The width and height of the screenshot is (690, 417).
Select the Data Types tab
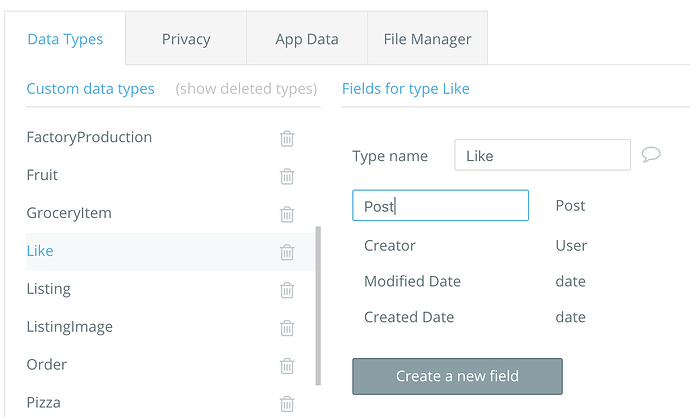pos(64,40)
